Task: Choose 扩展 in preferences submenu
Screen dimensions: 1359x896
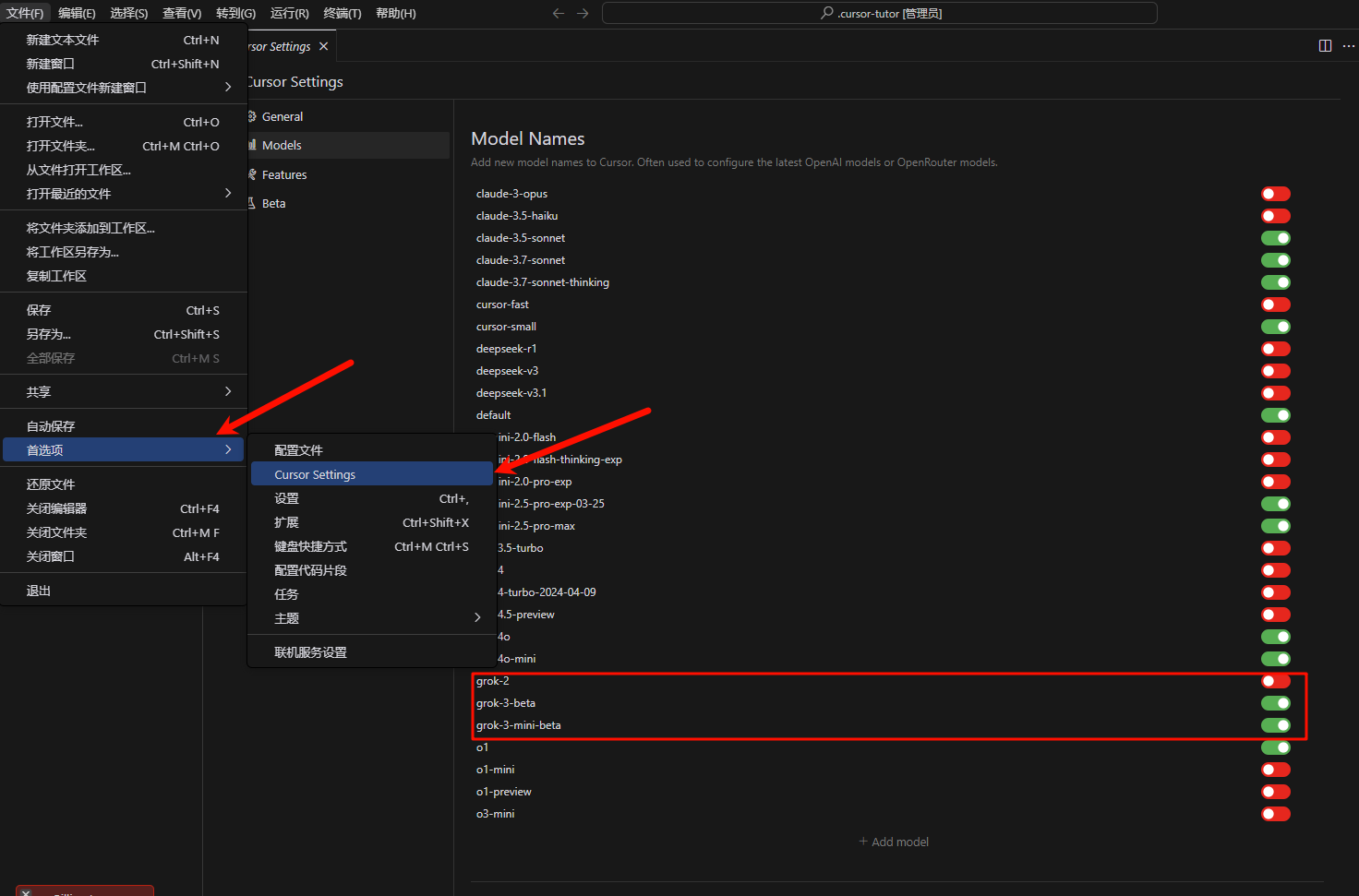Action: (x=371, y=522)
